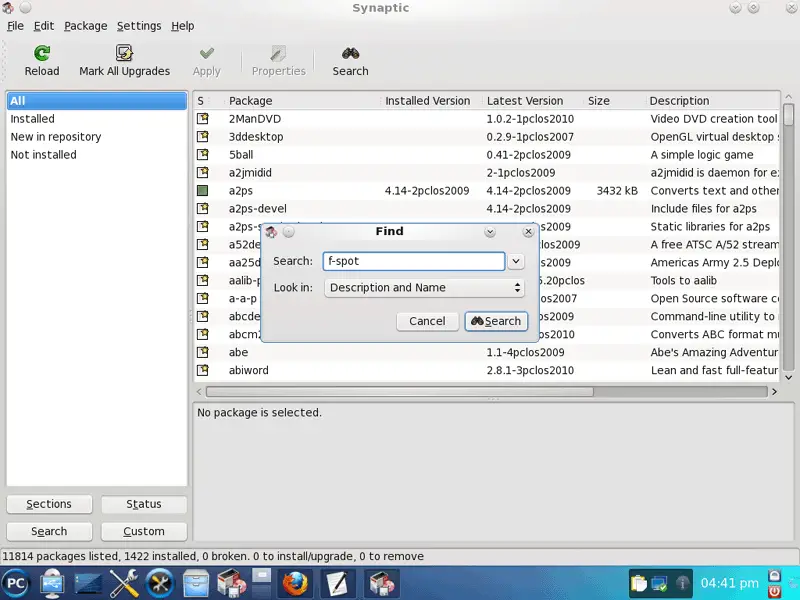This screenshot has height=600, width=800.
Task: Open the file cabinet file manager icon
Action: [196, 583]
